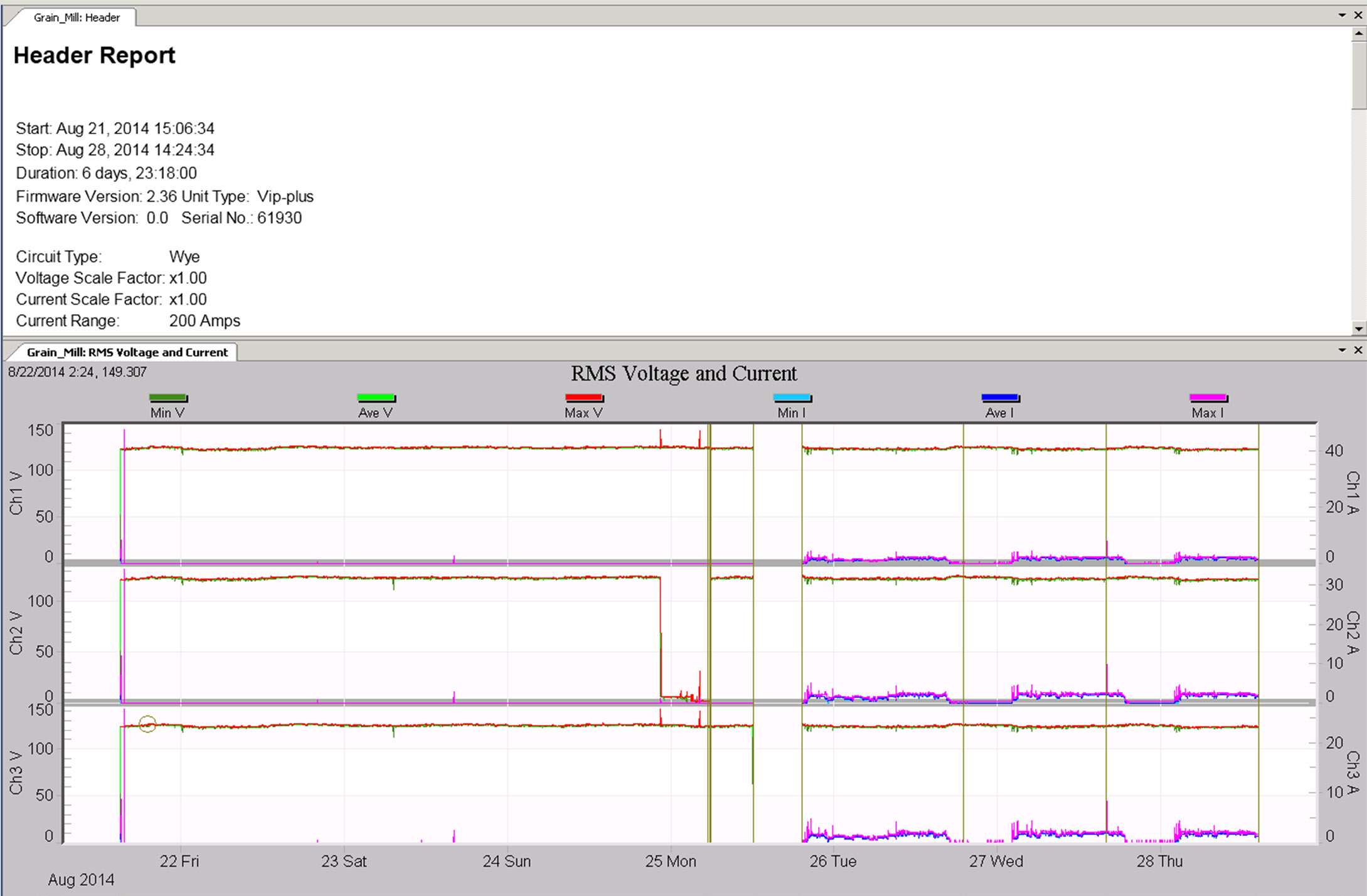Select the vertical cursor line near 25 Mon
Screen dimensions: 1367x896
coord(709,627)
